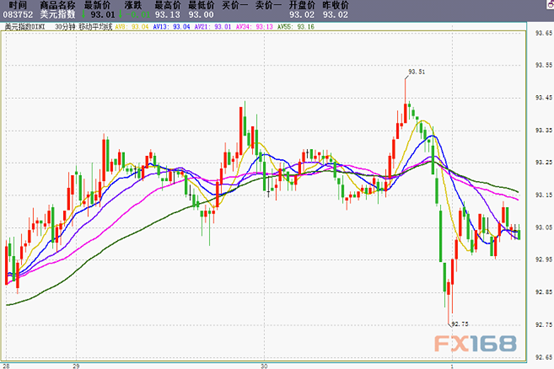This screenshot has width=554, height=369.
Task: Click the 93.51 high price label
Action: (x=417, y=72)
